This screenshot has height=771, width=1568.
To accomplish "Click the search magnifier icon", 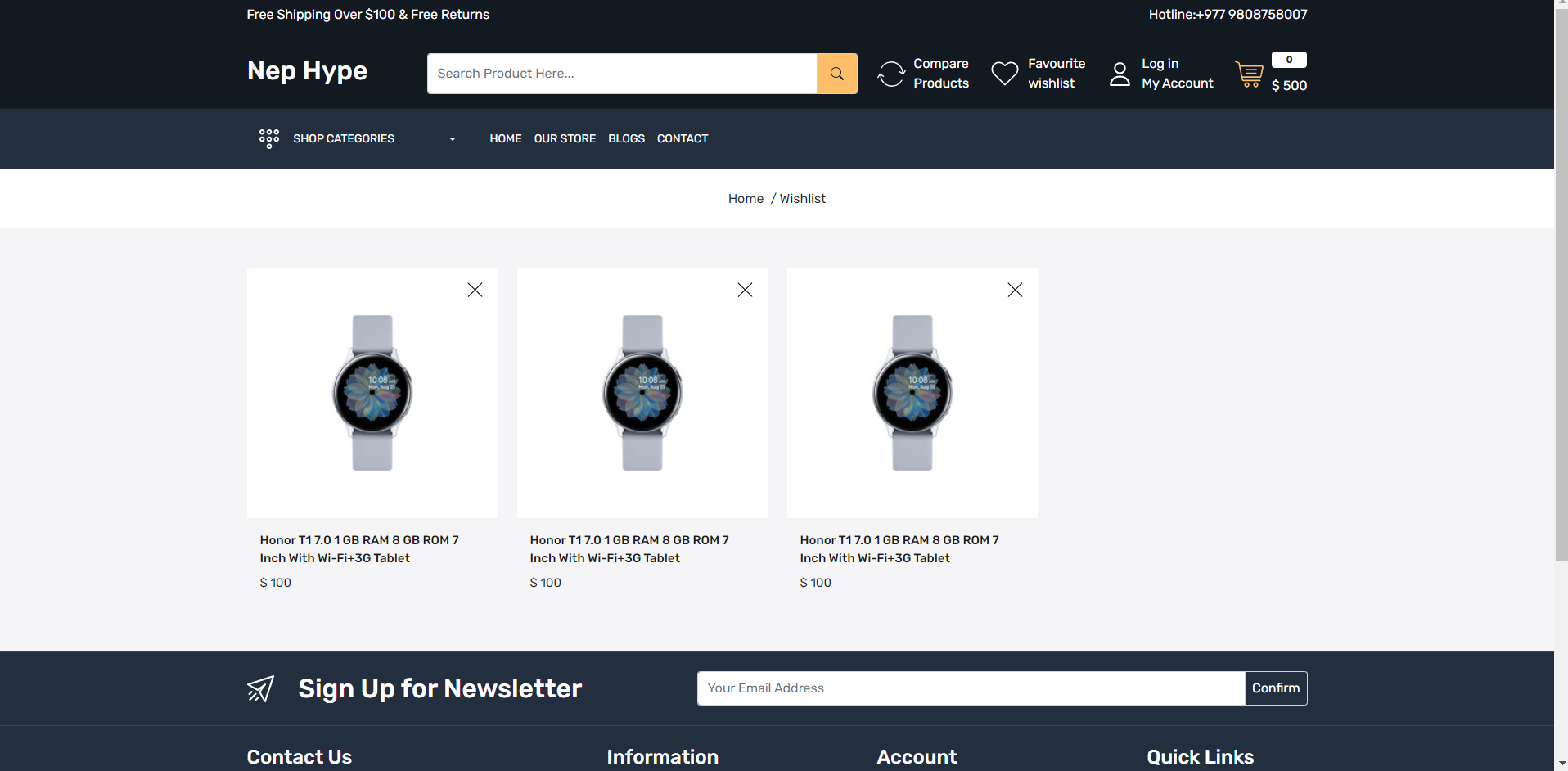I will (836, 73).
